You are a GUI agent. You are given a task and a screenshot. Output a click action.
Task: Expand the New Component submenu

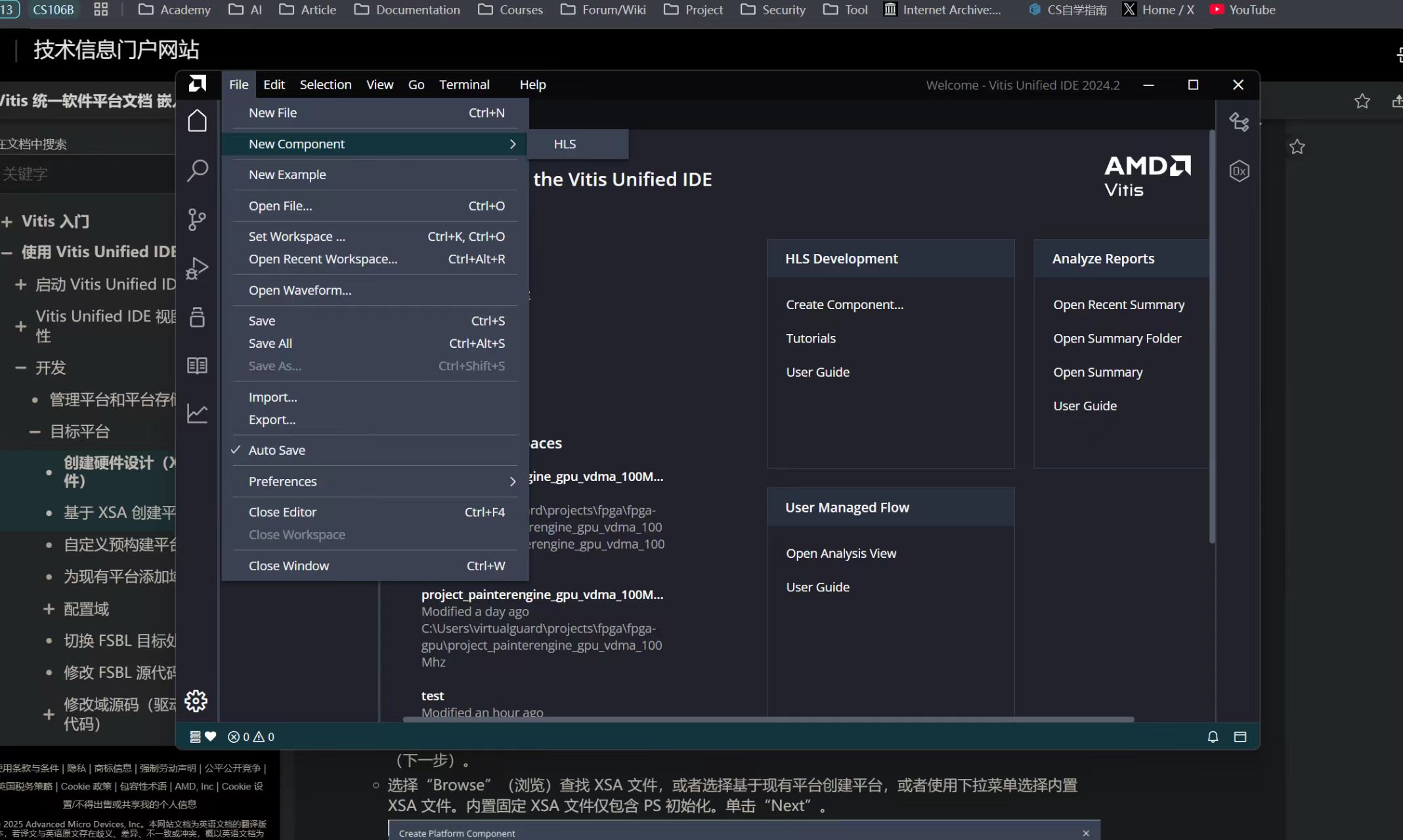[x=375, y=144]
